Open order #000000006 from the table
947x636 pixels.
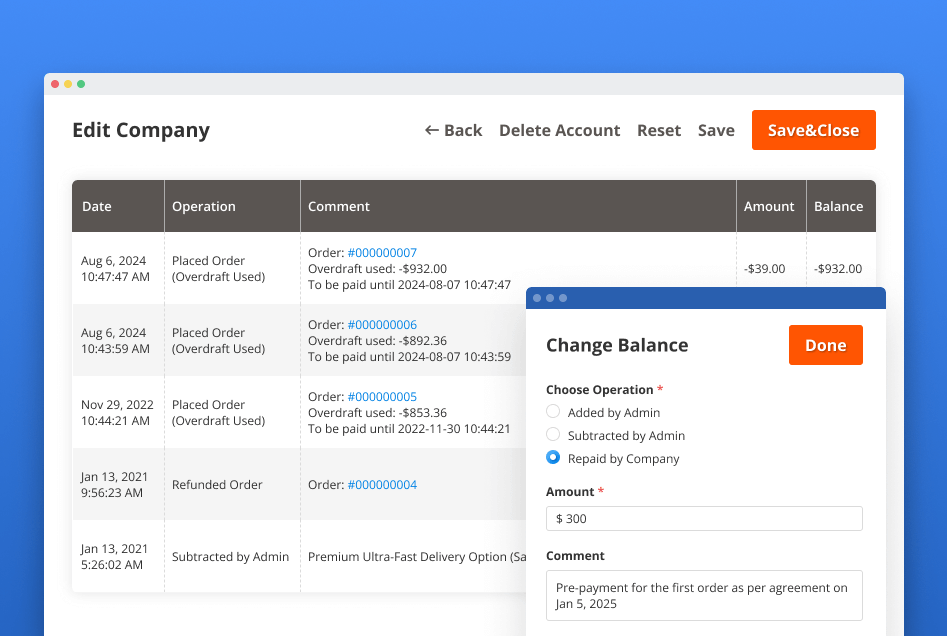382,325
